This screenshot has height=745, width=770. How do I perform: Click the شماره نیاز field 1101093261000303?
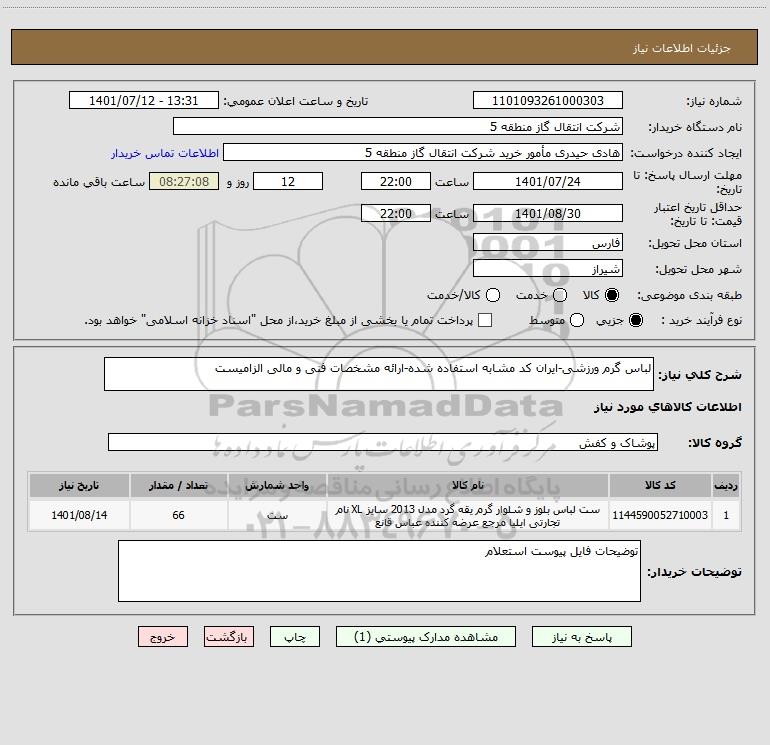coord(548,100)
